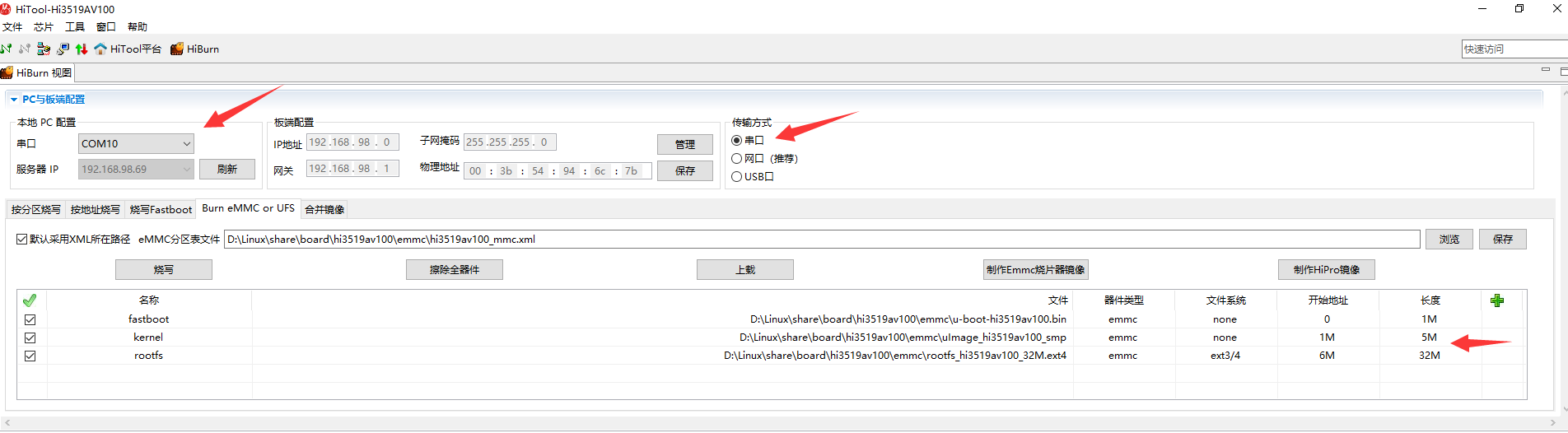Open the 工具 menu
Screen dimensions: 1568x433
click(x=75, y=27)
